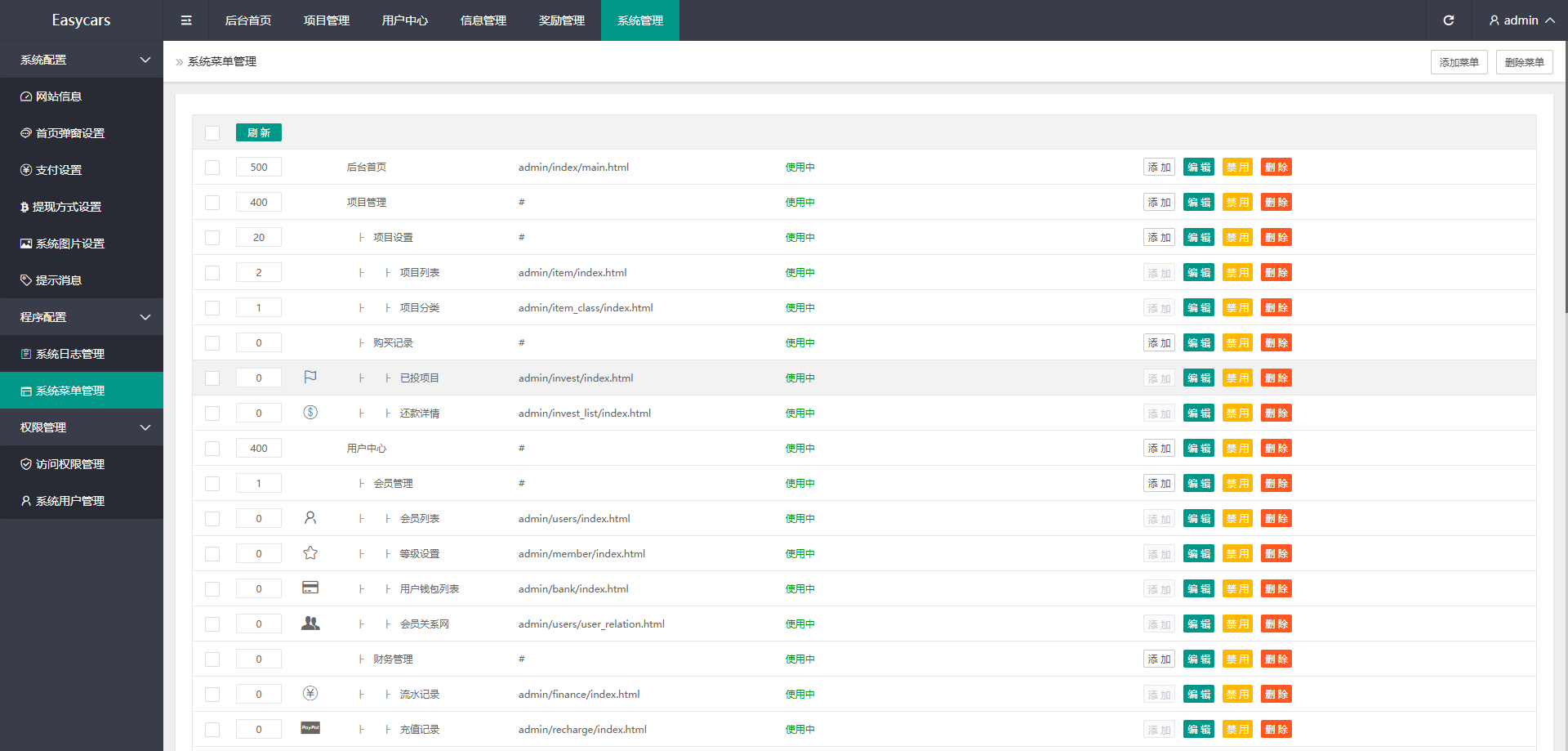Screen dimensions: 1568x751
Task: Check the box for 用户中心 row
Action: pyautogui.click(x=212, y=449)
